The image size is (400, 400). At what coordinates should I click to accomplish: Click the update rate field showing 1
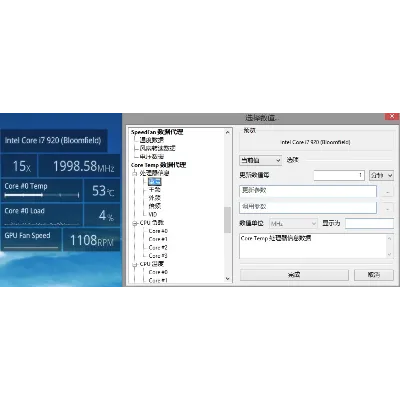pos(339,175)
